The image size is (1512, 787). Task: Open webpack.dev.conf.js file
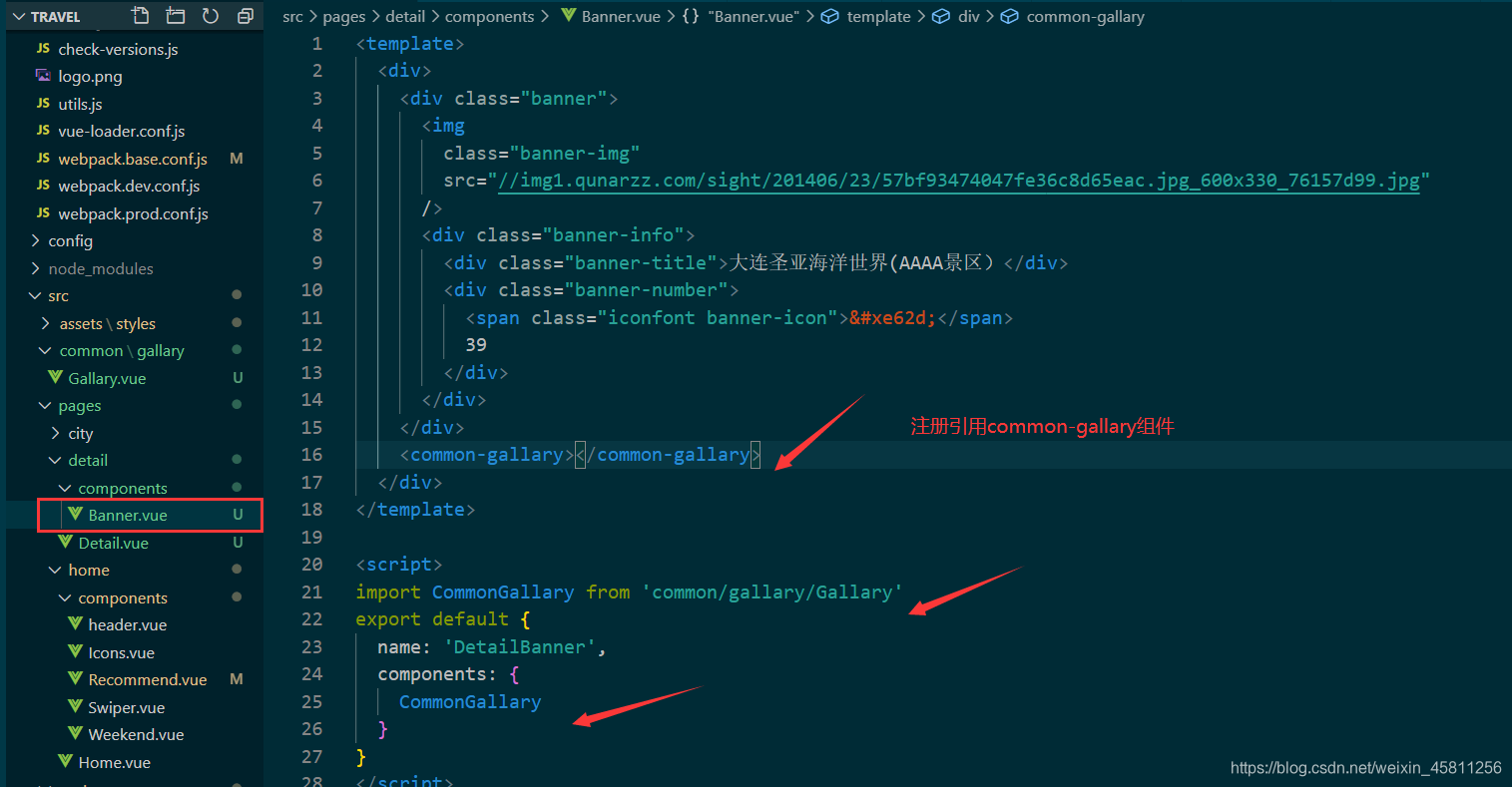point(129,187)
